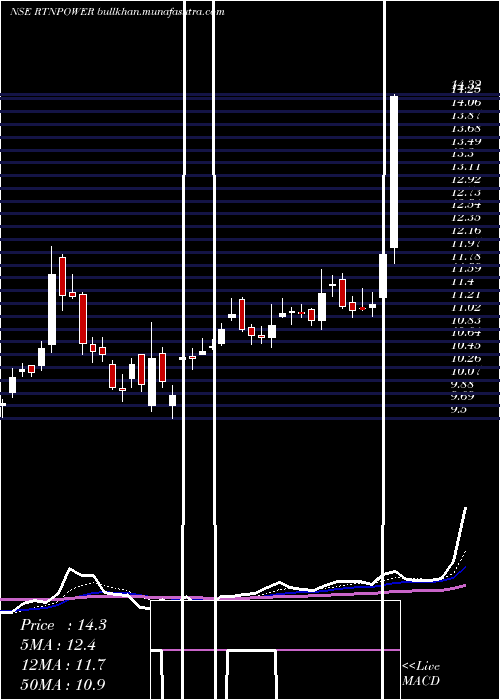The width and height of the screenshot is (500, 700).
Task: Click the 11.78 price axis label
Action: [466, 257]
